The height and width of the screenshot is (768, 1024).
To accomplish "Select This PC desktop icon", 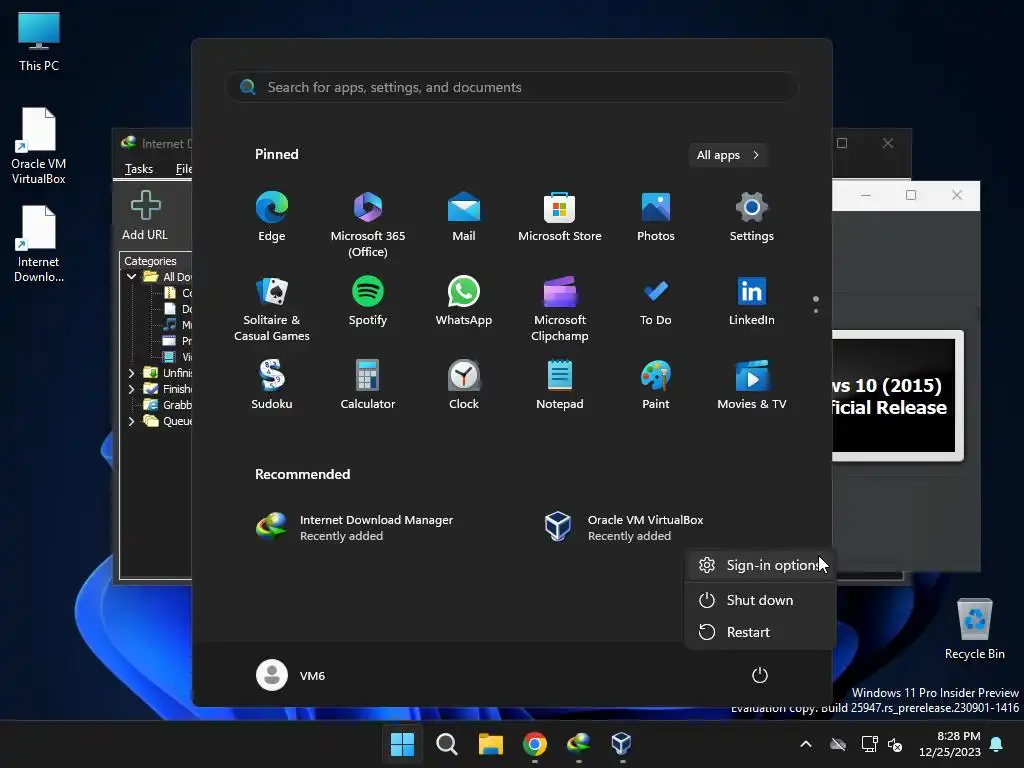I will tap(39, 41).
